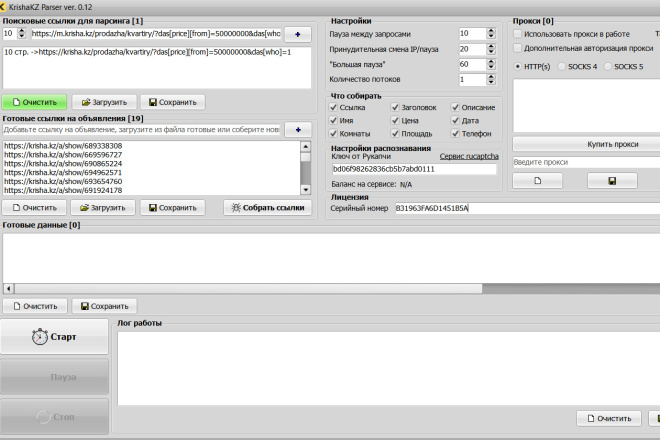Add listing link with plus icon button
The image size is (660, 440).
point(298,130)
